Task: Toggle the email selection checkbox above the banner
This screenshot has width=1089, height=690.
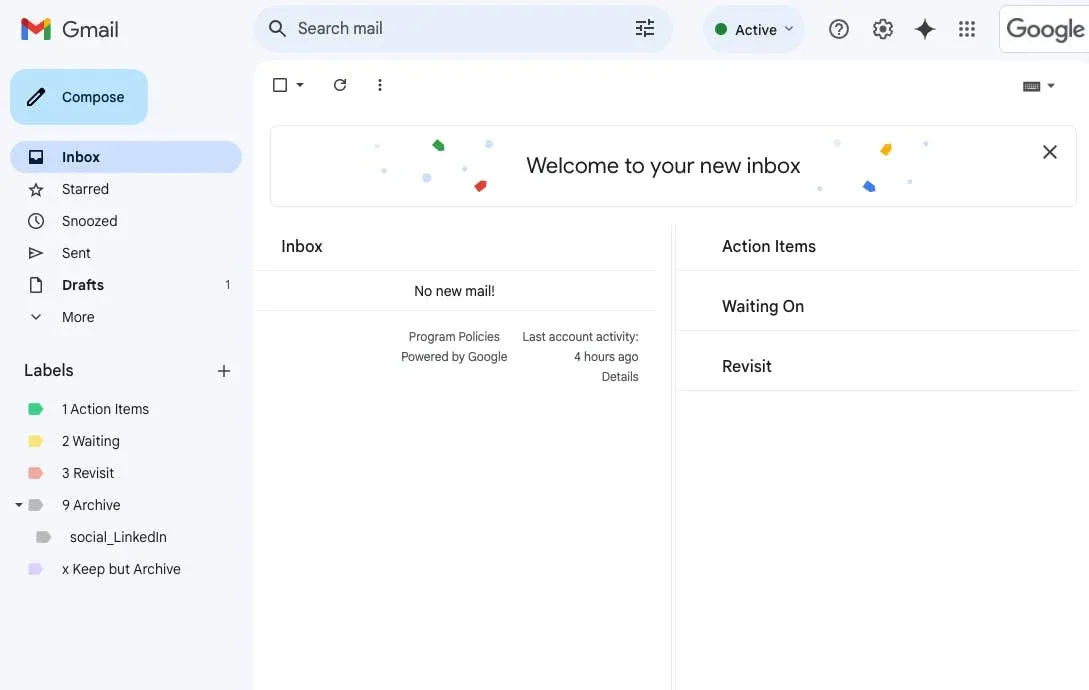Action: 278,85
